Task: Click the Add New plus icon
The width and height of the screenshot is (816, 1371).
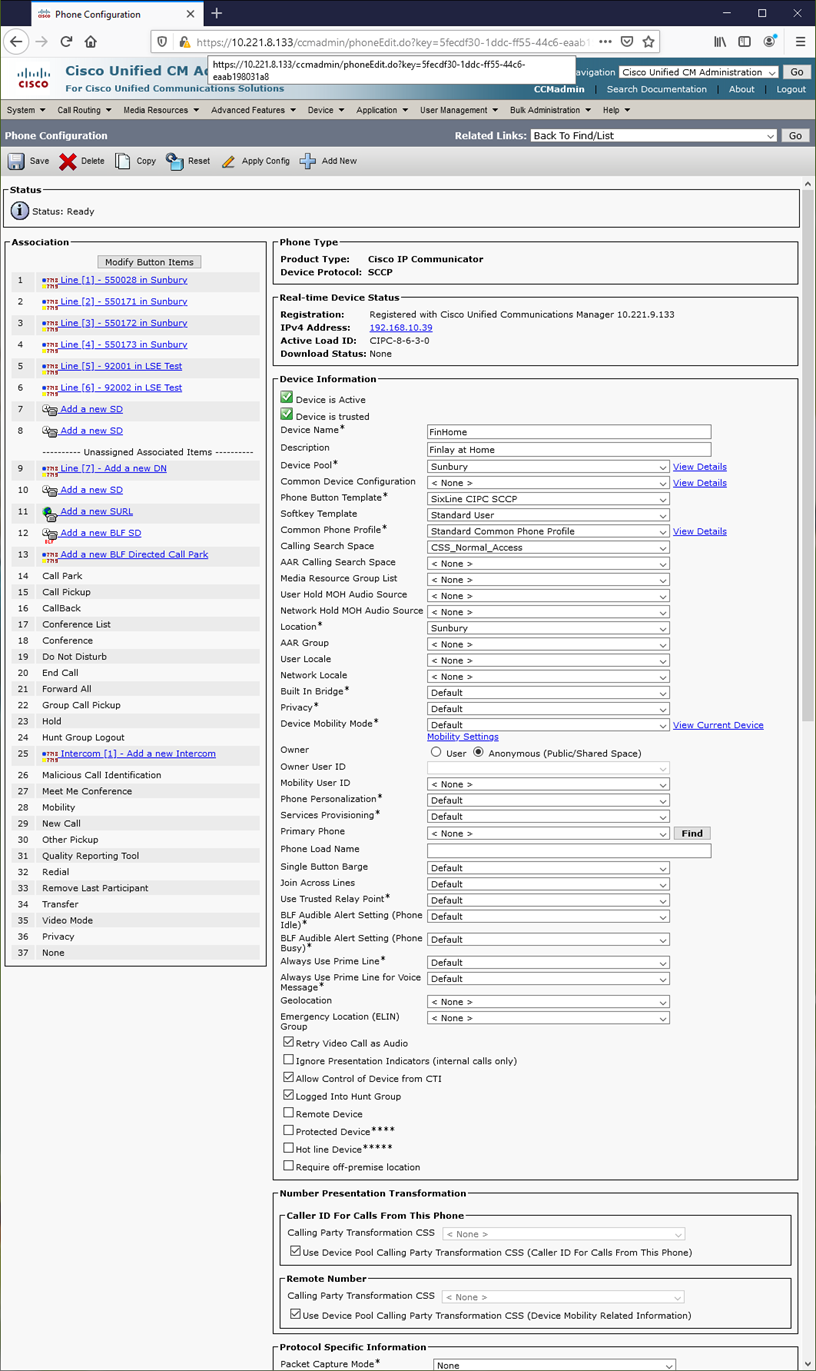Action: [308, 161]
